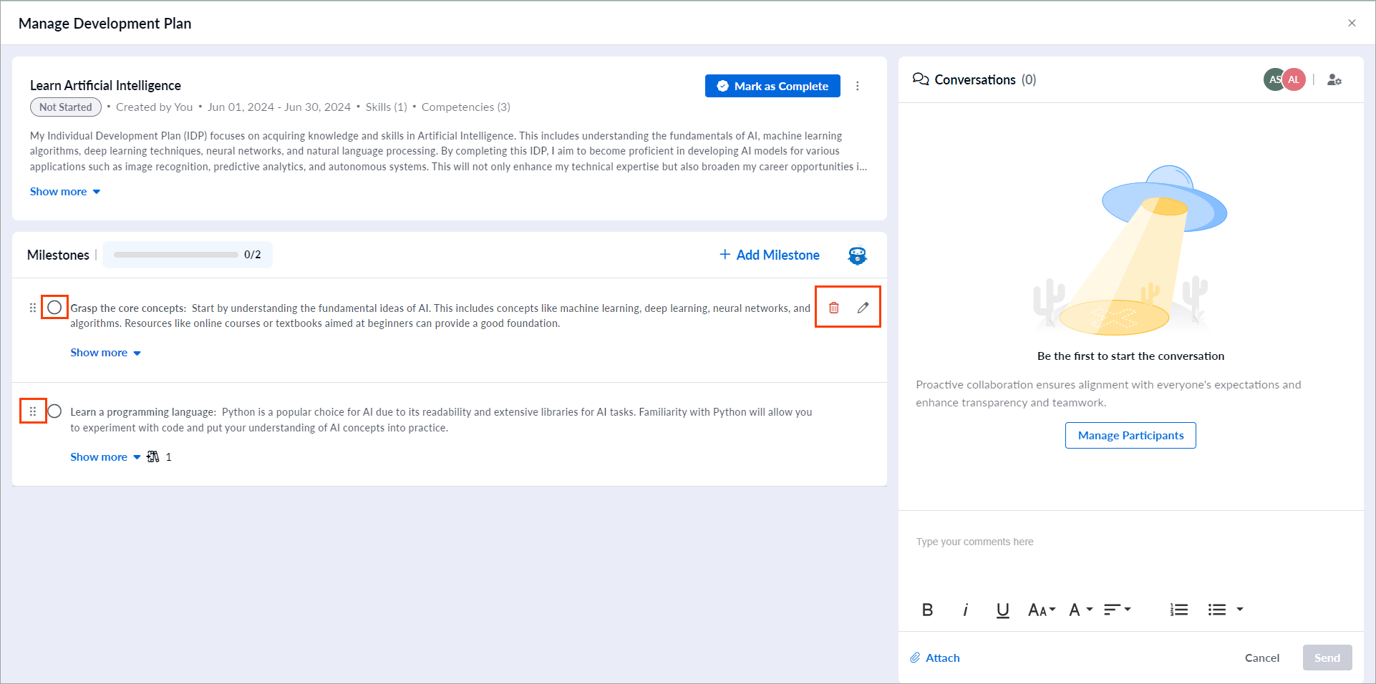Click the numbered list icon
Screen dimensions: 1376x684
tap(1178, 609)
